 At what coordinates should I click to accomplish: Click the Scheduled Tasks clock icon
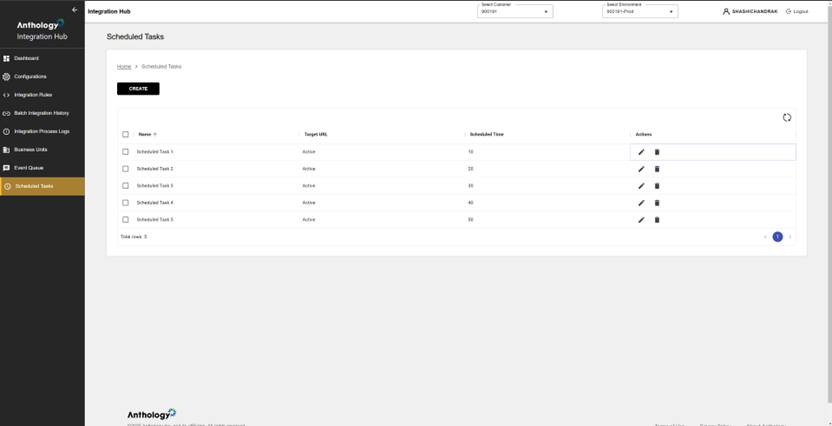7,186
